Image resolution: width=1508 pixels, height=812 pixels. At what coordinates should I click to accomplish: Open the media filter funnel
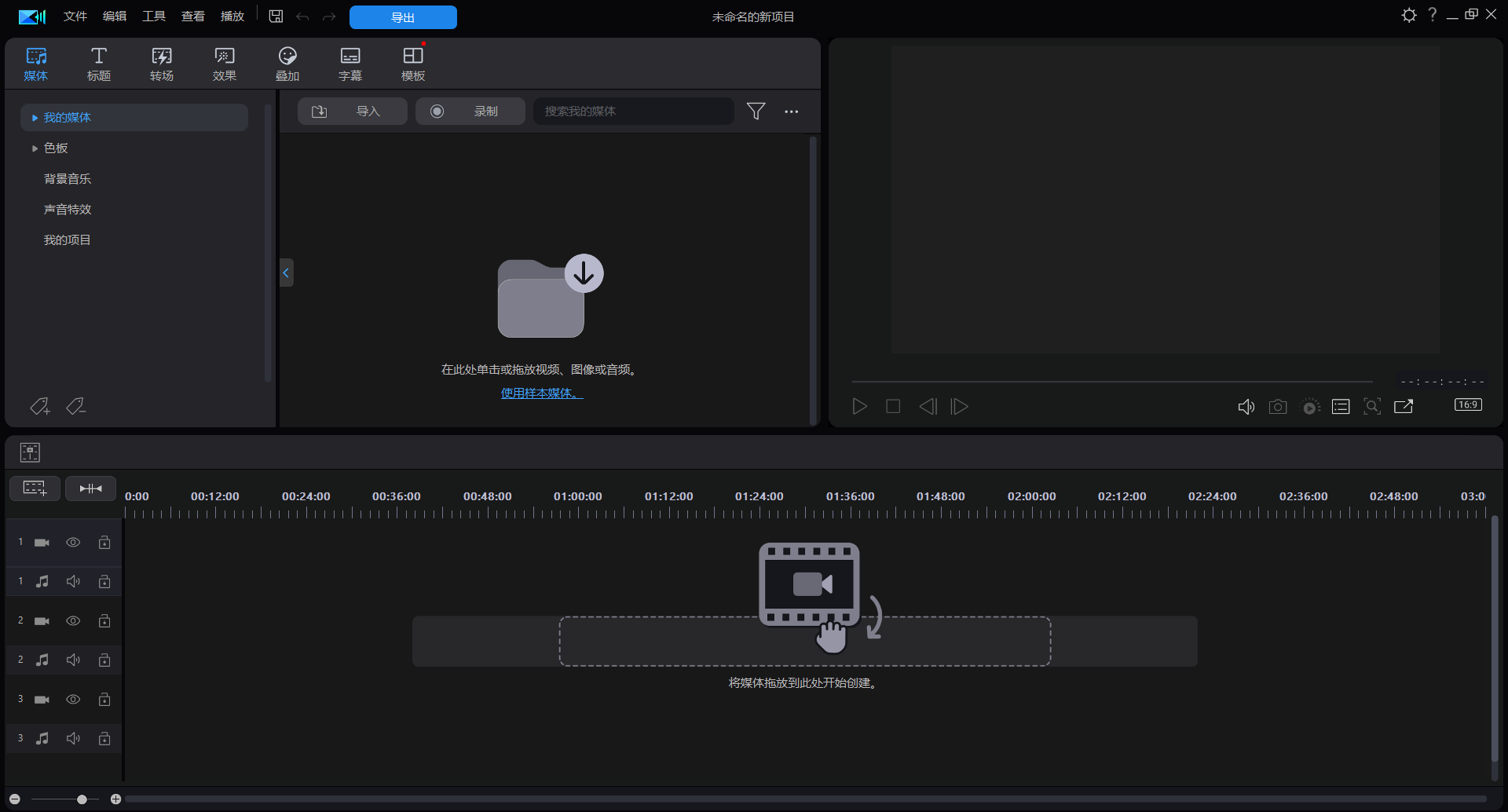[x=756, y=112]
